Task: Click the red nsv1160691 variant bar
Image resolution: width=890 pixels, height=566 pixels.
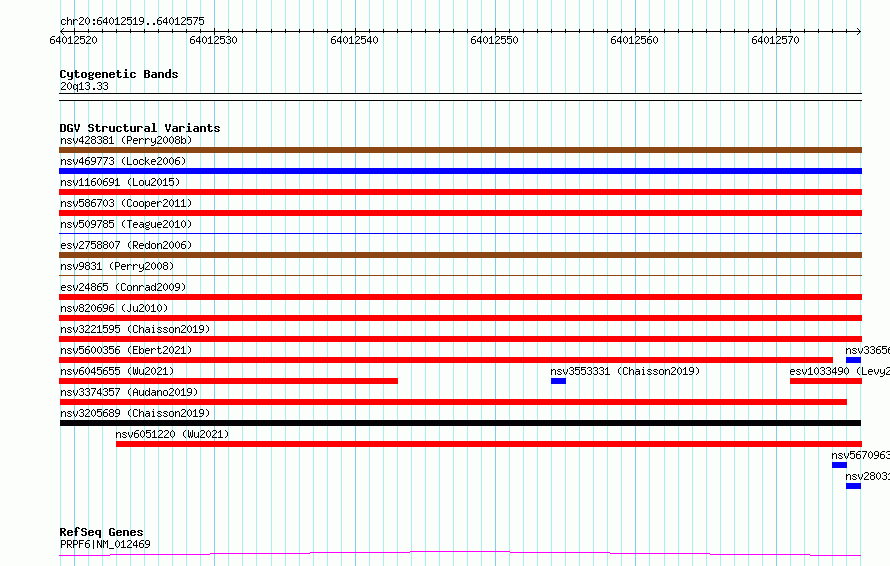Action: 460,192
